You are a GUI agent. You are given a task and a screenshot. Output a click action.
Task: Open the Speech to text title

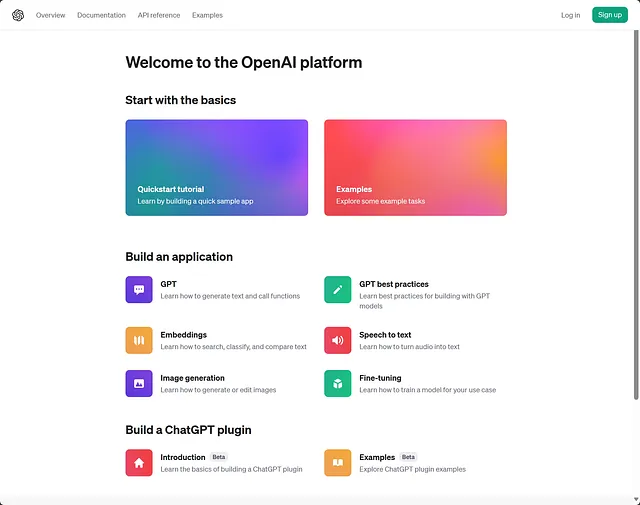pos(385,335)
